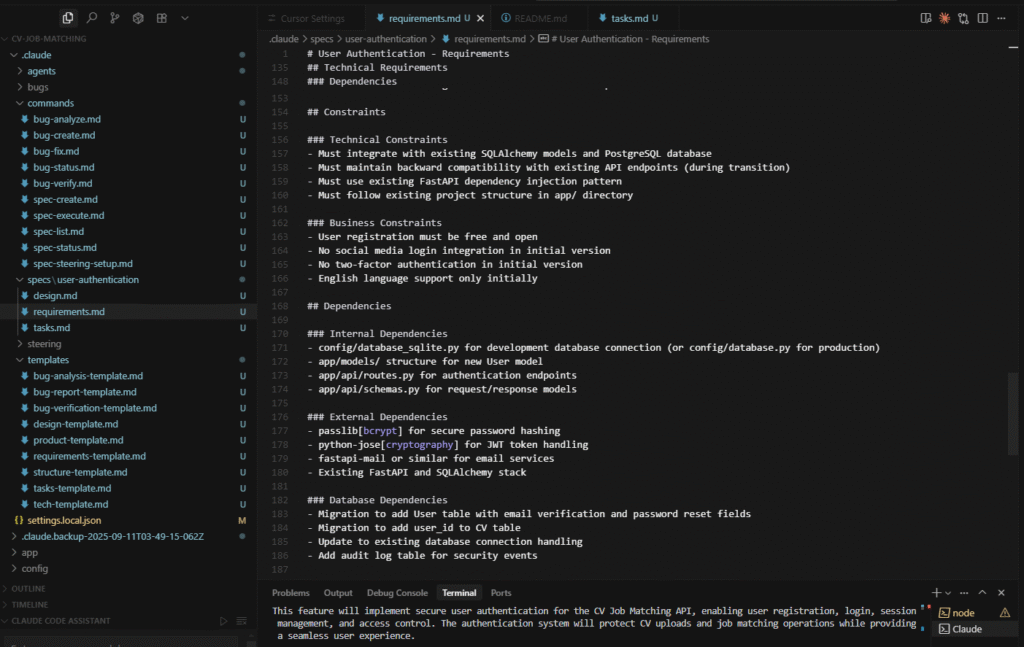Launch Claude Code via orange spark icon
The image size is (1024, 647).
tap(944, 18)
